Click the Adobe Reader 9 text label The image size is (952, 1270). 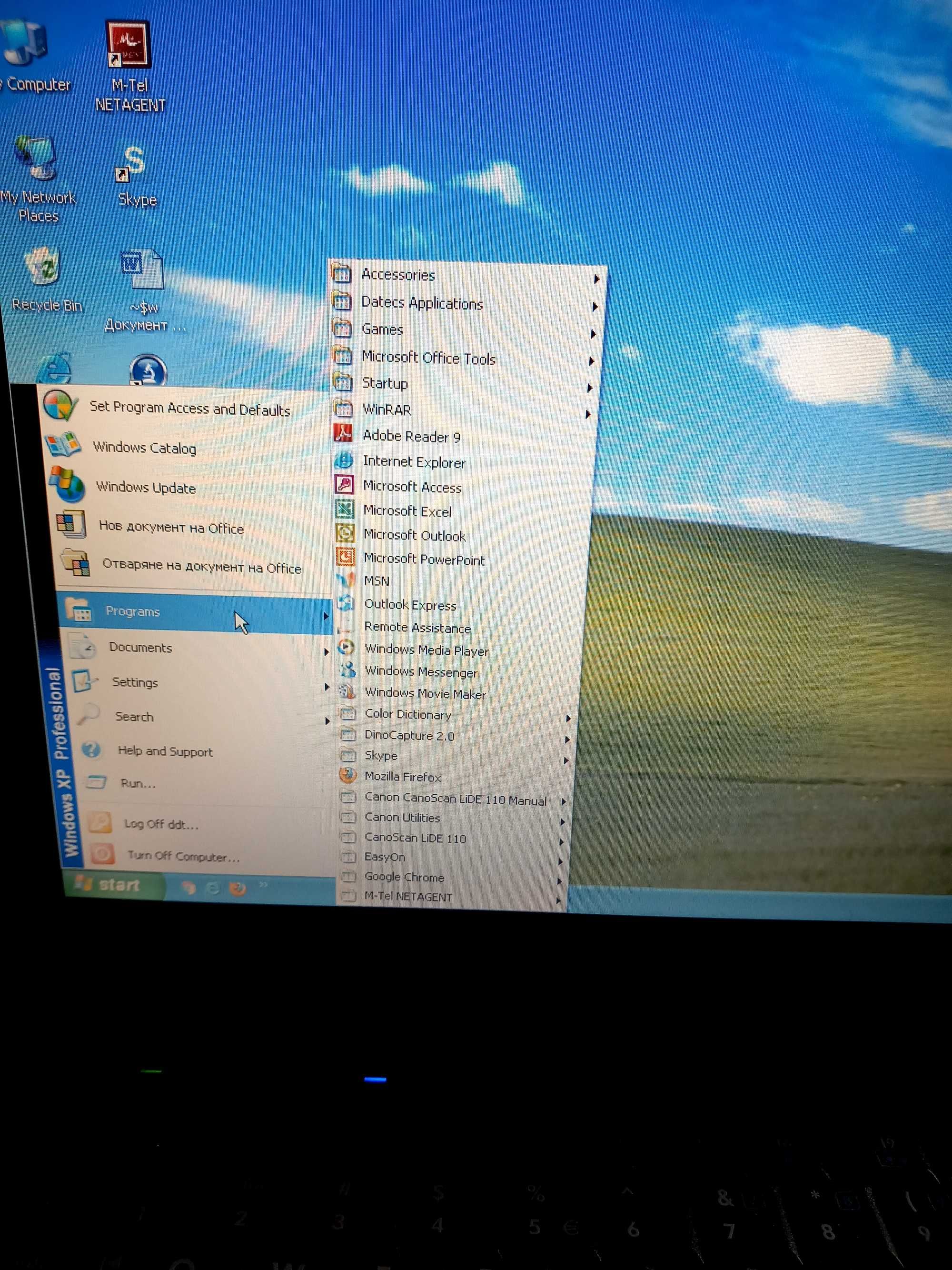411,436
